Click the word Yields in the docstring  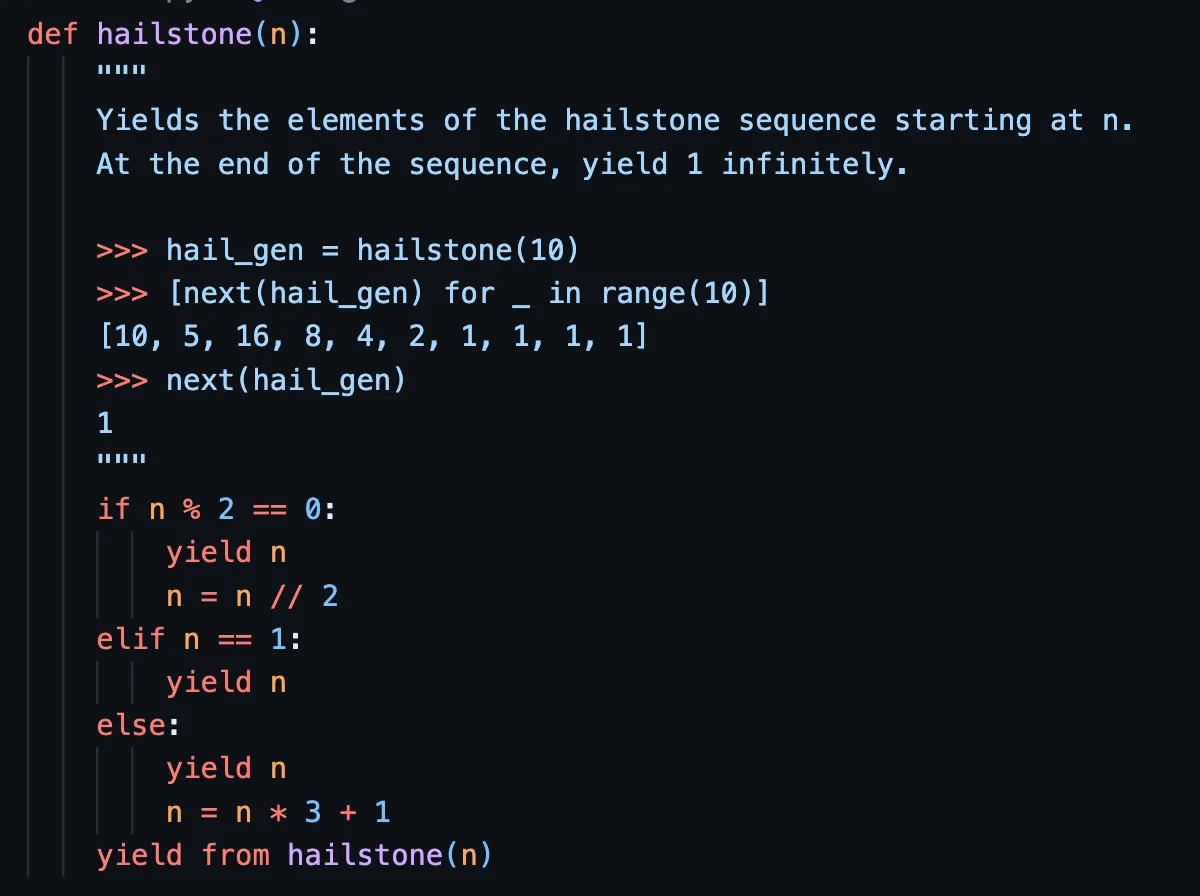tap(148, 121)
